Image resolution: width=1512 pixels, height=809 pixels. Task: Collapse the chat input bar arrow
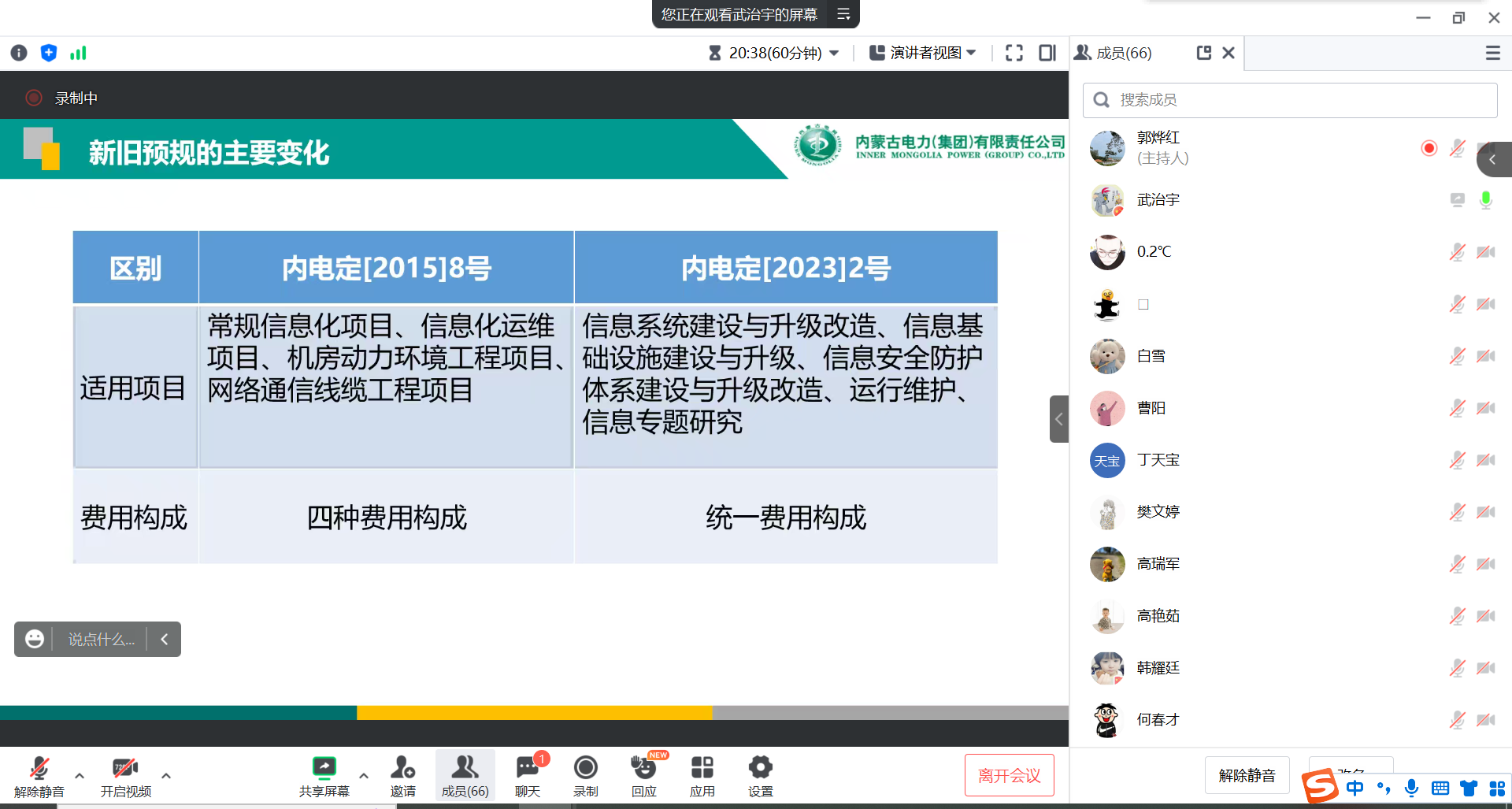[x=165, y=639]
